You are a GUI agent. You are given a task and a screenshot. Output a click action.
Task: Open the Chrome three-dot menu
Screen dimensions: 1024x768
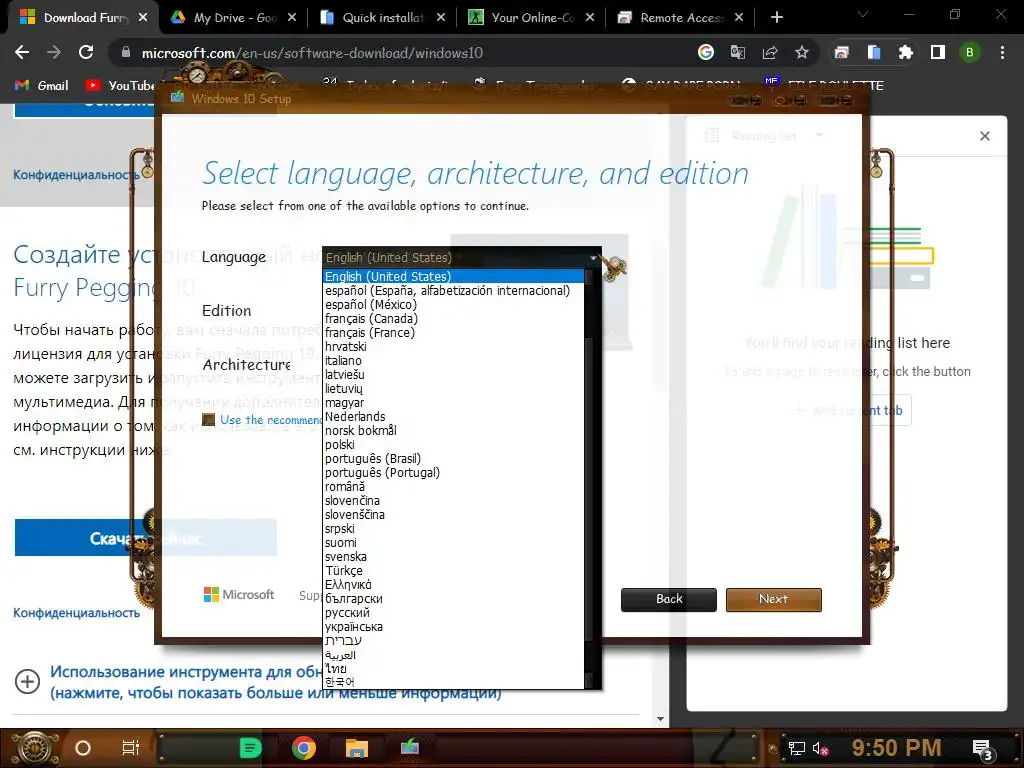coord(1002,52)
